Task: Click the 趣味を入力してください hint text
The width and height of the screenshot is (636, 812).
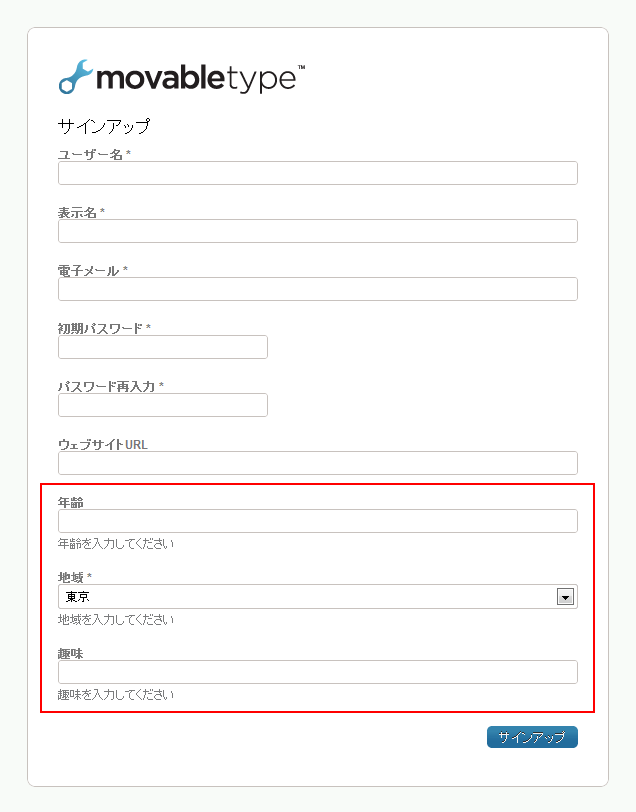Action: tap(116, 695)
